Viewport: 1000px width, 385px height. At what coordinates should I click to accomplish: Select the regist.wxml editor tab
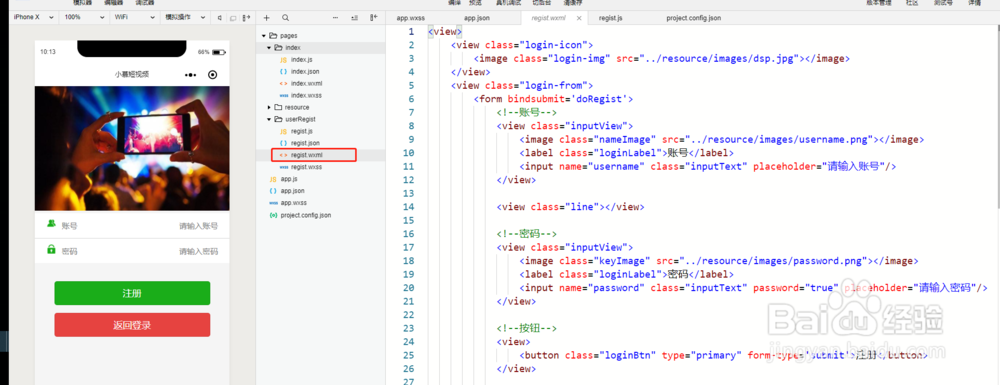coord(548,18)
